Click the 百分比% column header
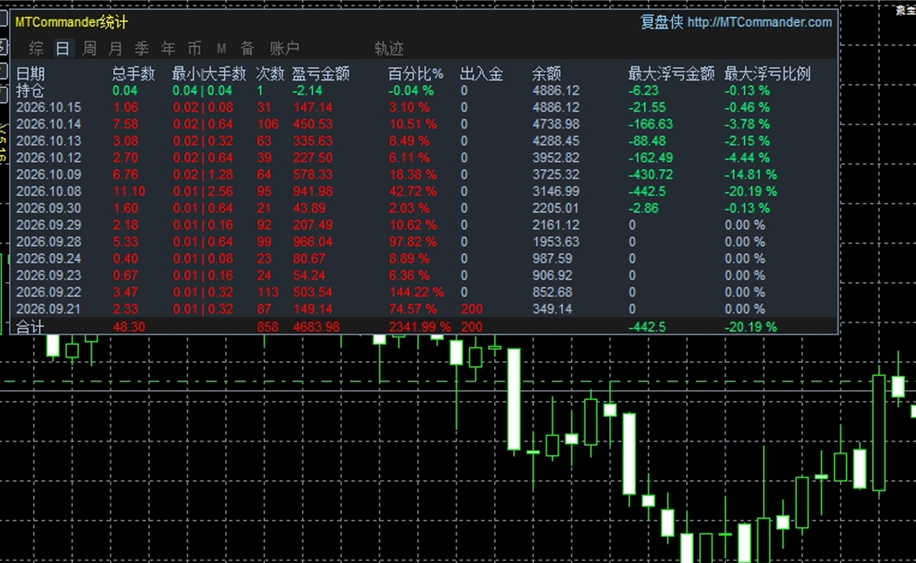 tap(416, 74)
